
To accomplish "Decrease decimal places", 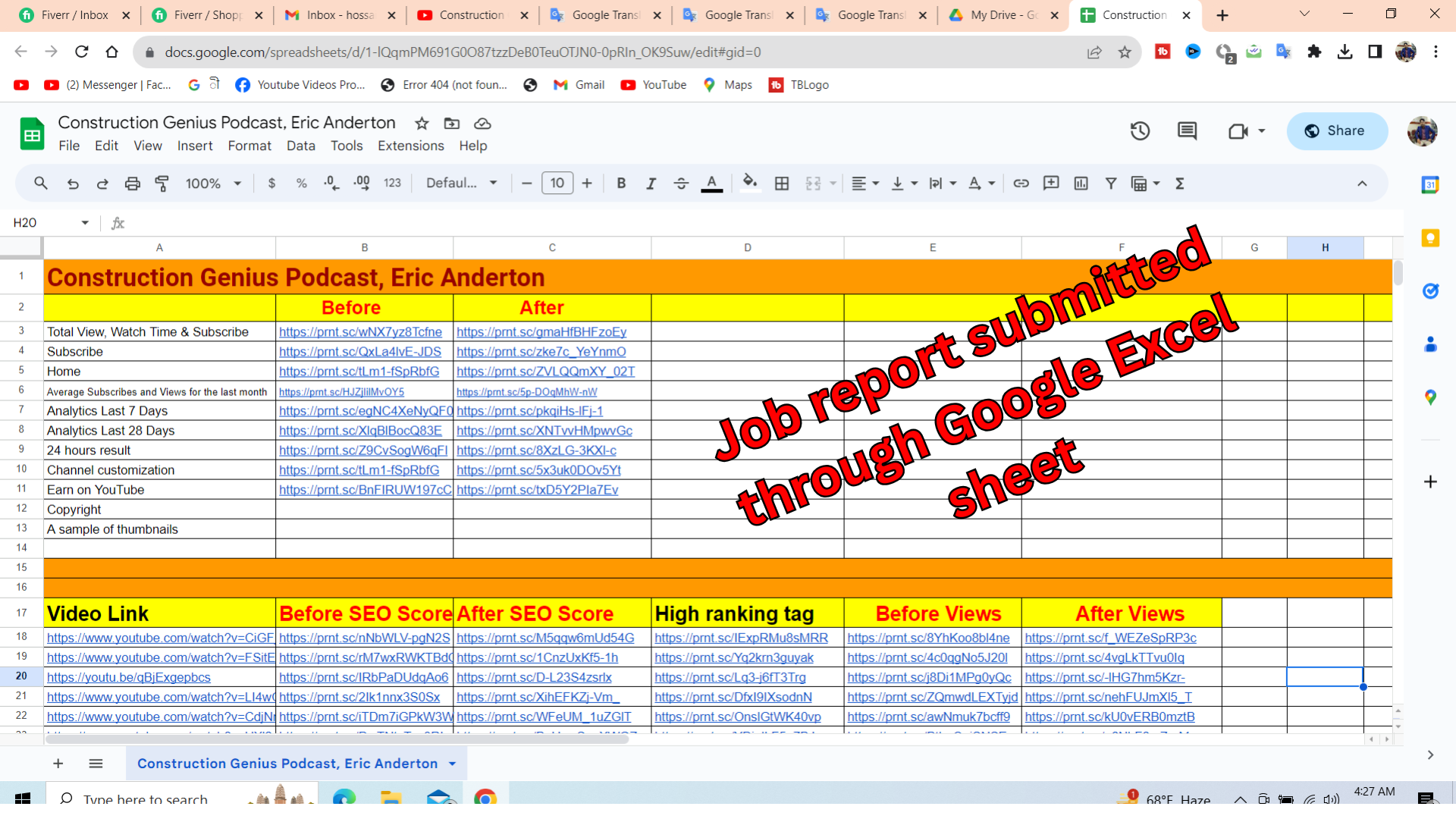I will (331, 184).
